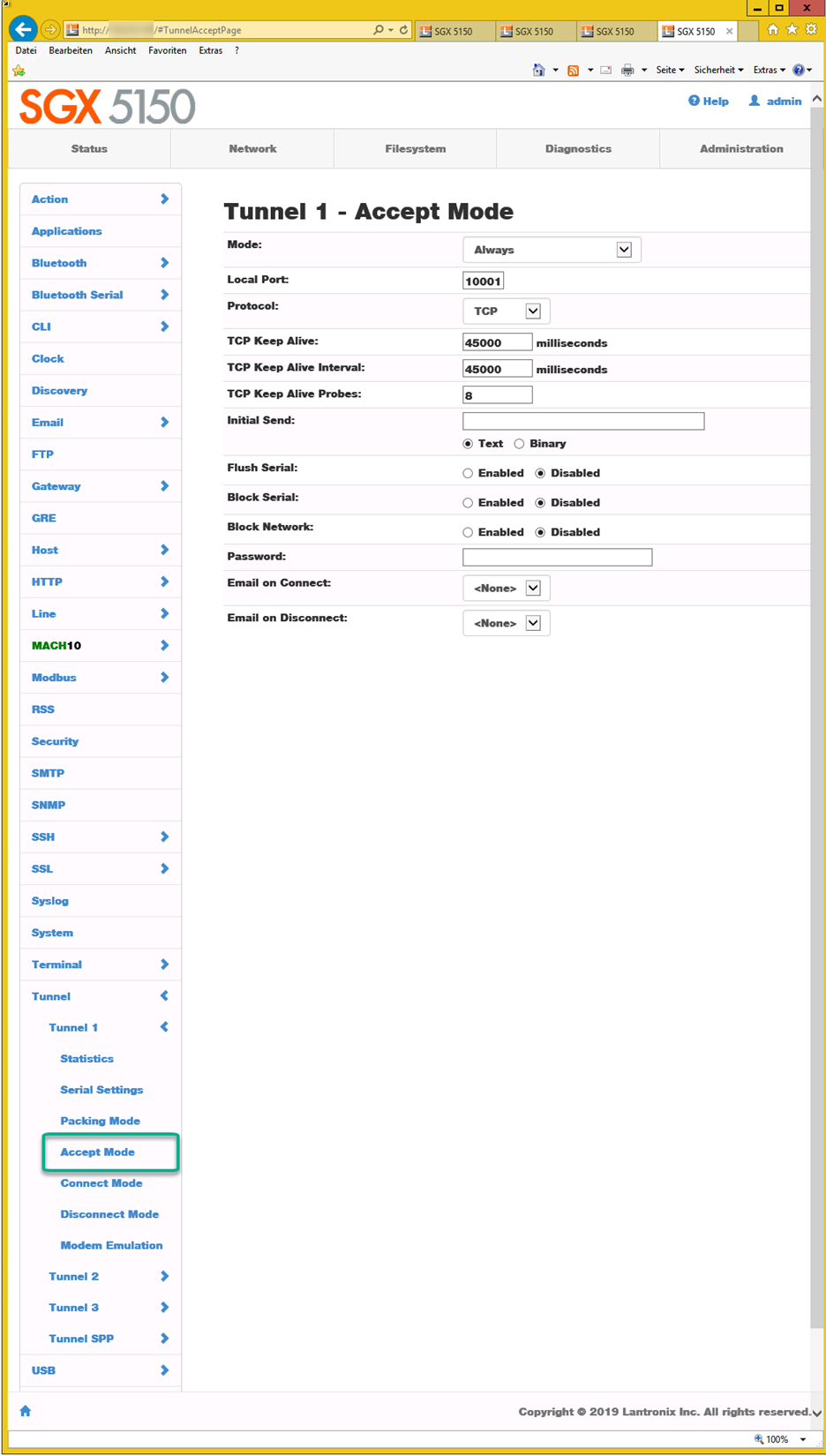826x1456 pixels.
Task: Enable Block Serial
Action: pos(468,503)
